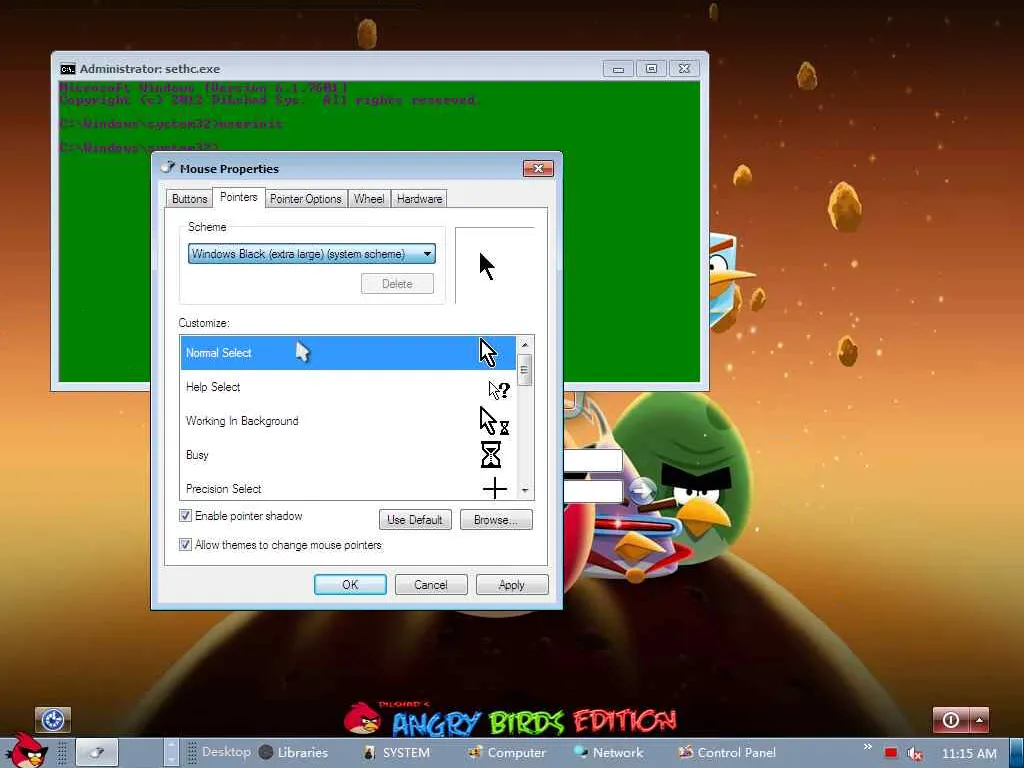
Task: Click the mouse taskbar button
Action: 97,752
